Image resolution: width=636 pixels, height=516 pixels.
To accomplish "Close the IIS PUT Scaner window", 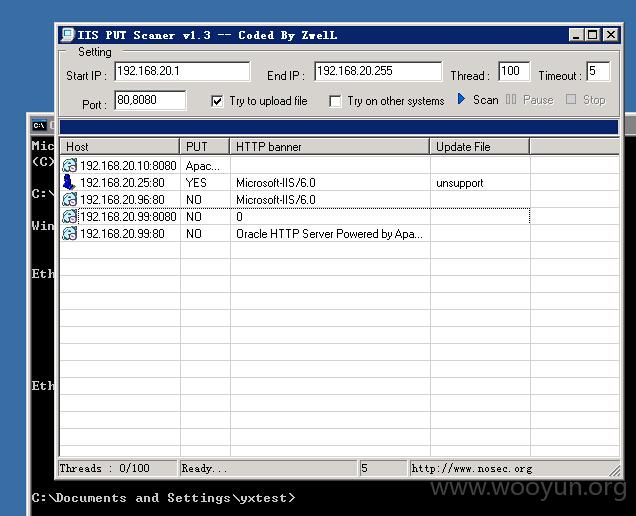I will (610, 35).
